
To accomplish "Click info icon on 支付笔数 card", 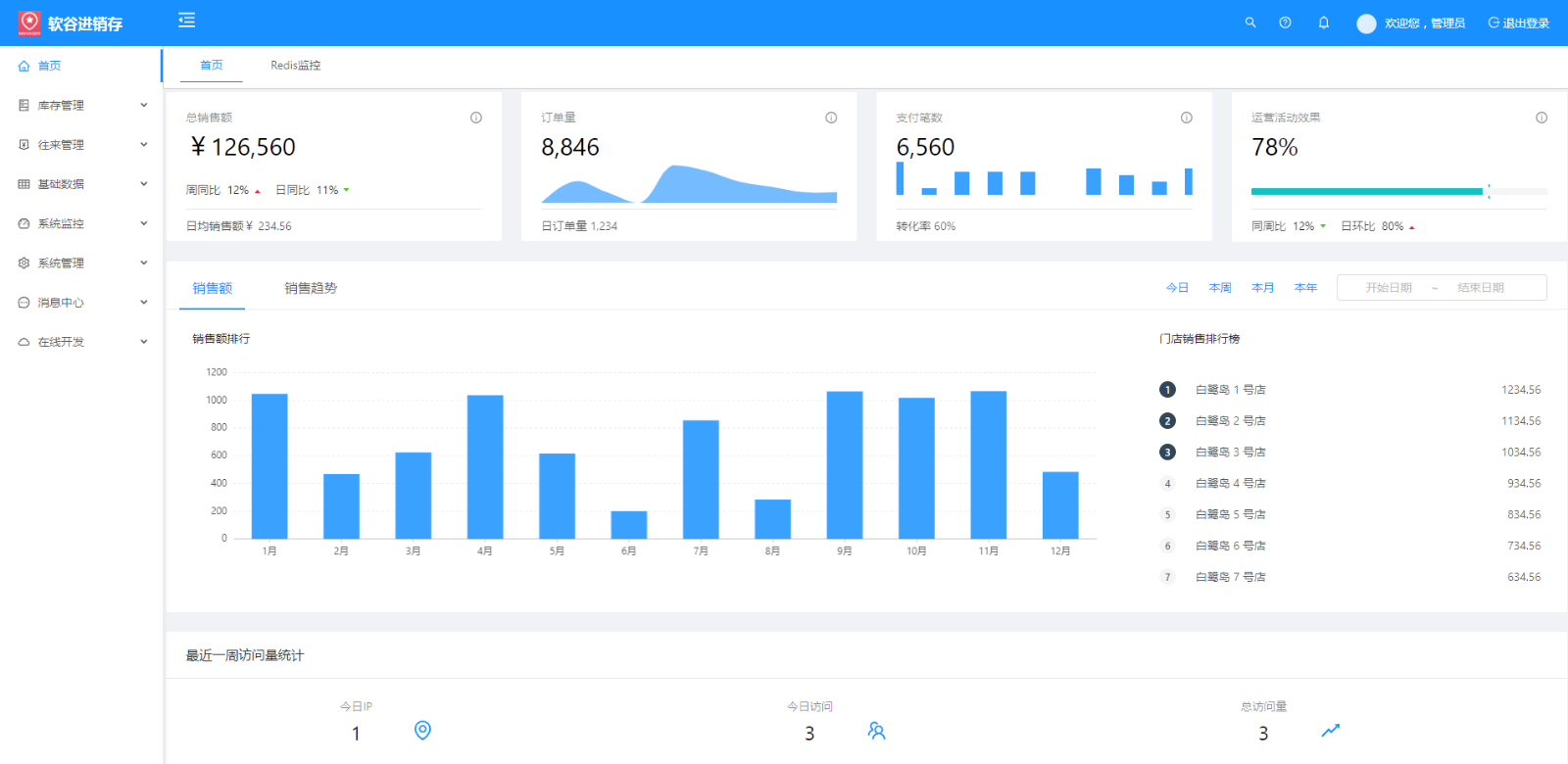I will pyautogui.click(x=1186, y=118).
